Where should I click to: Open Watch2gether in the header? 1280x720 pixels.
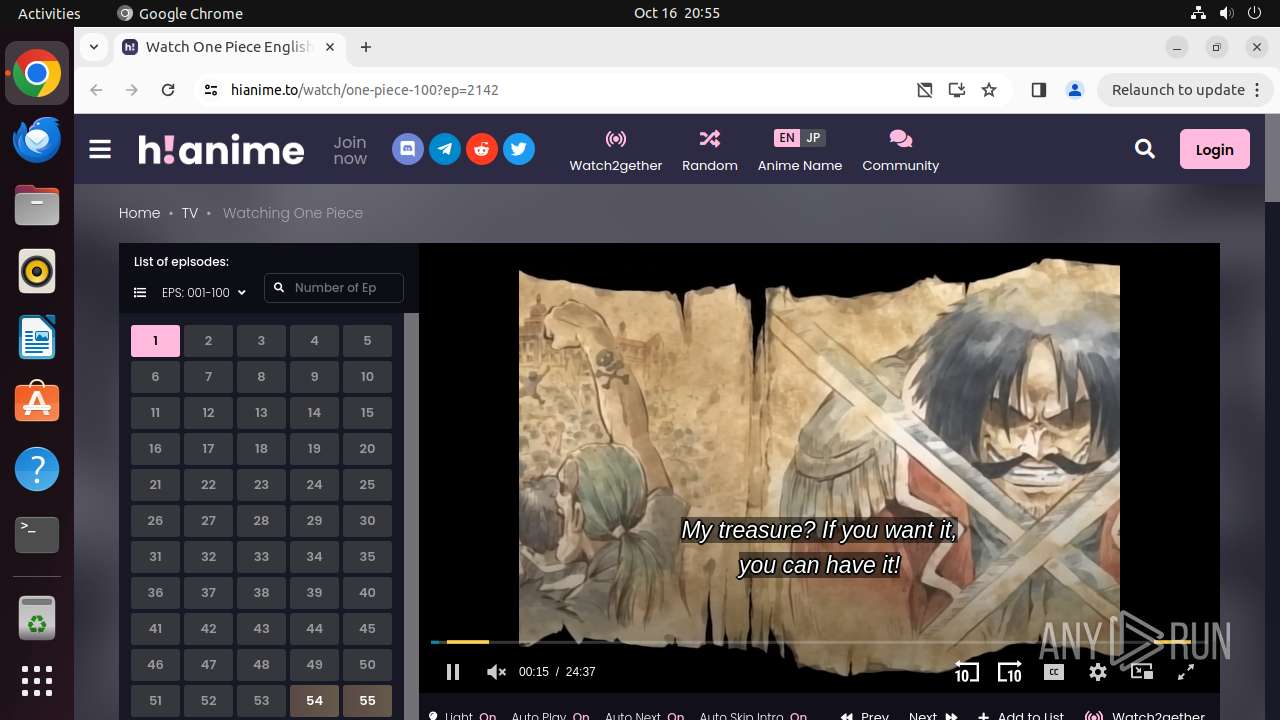point(616,150)
